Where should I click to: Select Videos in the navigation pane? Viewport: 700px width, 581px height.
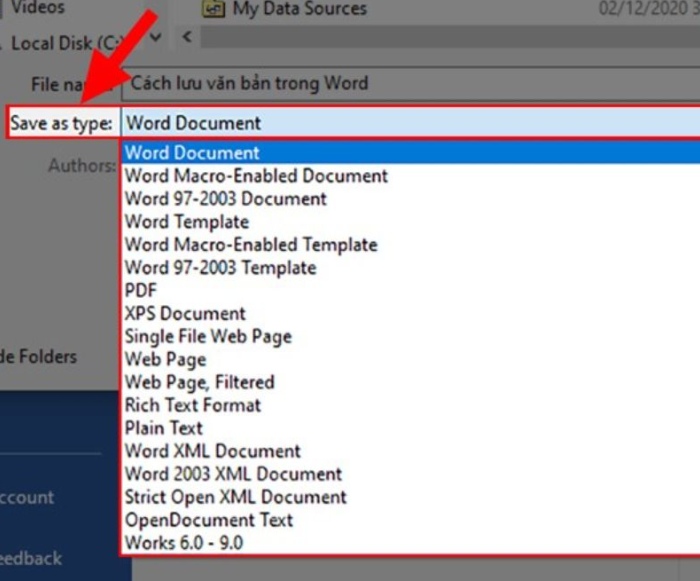pyautogui.click(x=38, y=7)
